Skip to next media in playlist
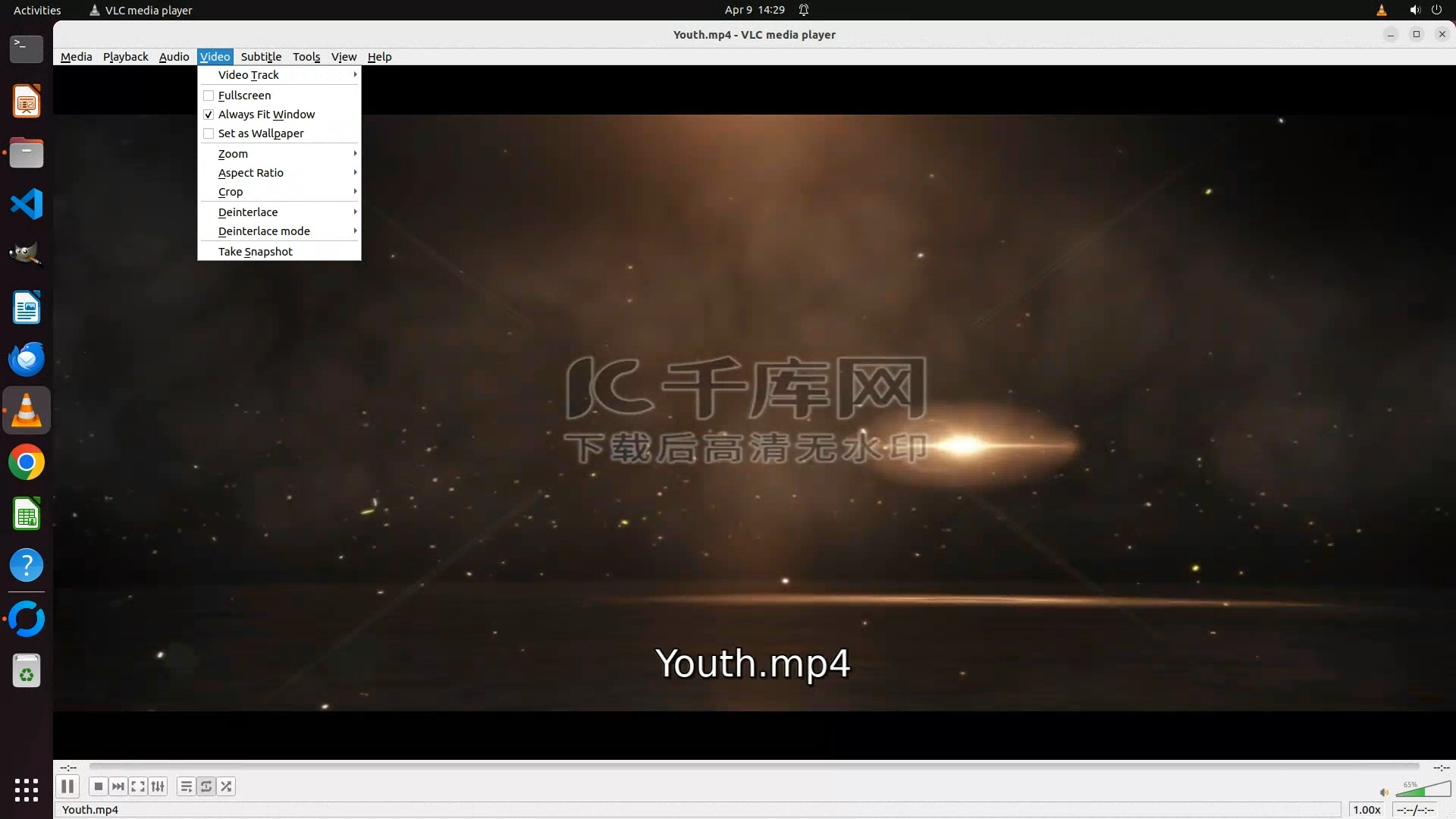Image resolution: width=1456 pixels, height=819 pixels. tap(118, 786)
